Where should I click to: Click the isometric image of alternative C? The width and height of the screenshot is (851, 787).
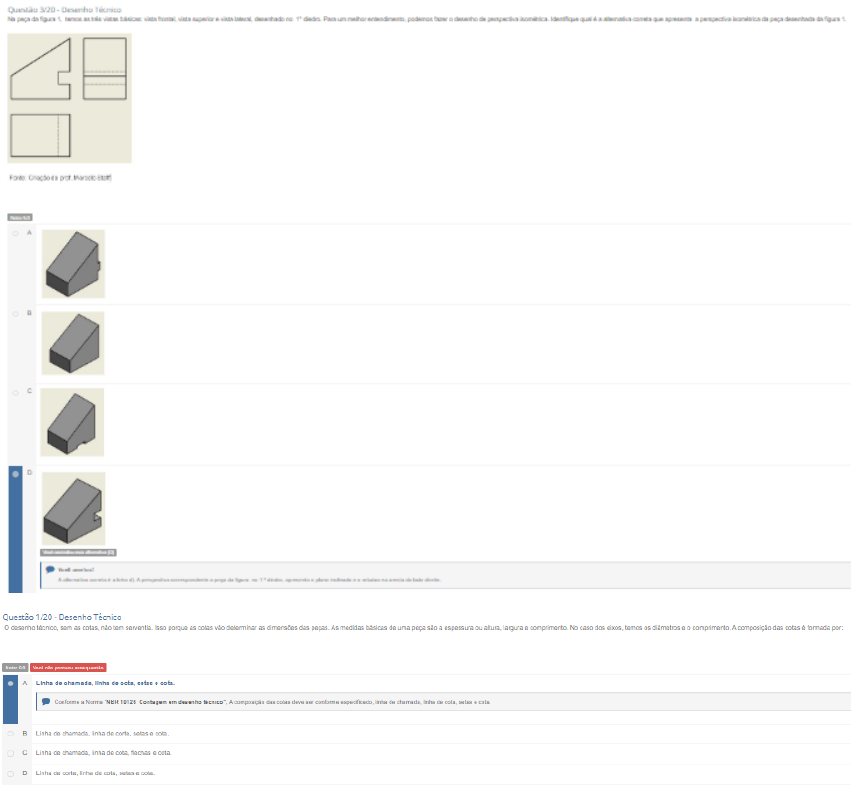coord(73,422)
